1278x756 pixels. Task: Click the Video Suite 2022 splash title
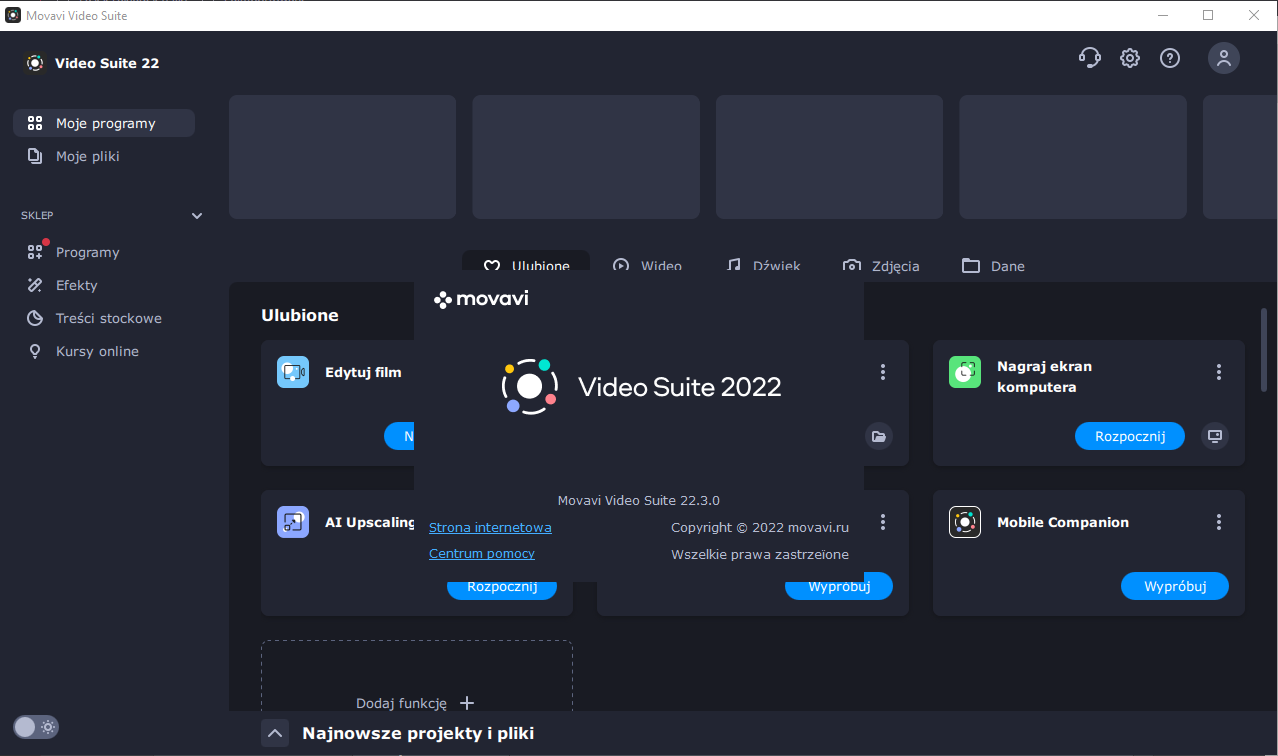680,387
